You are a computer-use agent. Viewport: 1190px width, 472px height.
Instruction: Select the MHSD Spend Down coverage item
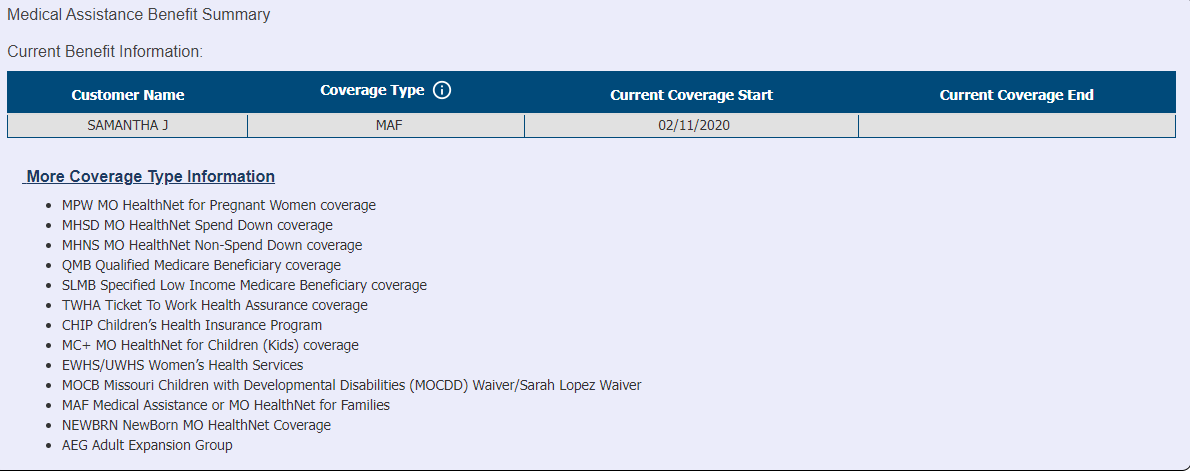197,225
